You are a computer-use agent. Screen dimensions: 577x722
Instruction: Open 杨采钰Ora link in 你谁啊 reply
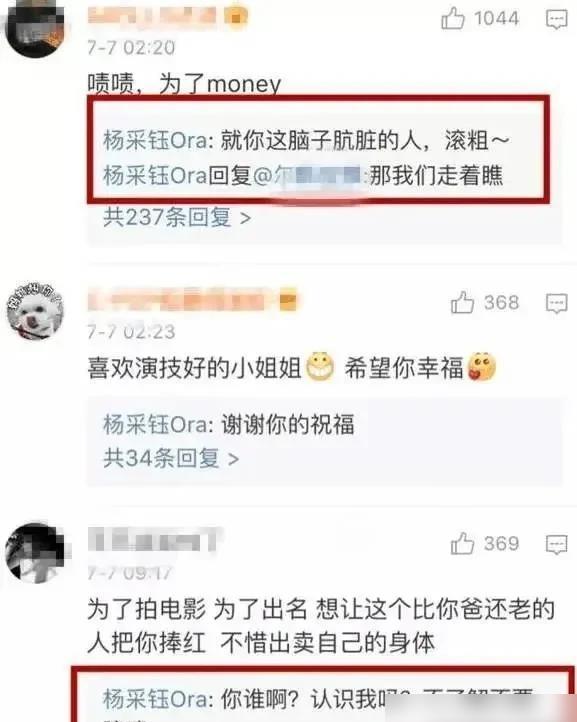click(x=155, y=699)
